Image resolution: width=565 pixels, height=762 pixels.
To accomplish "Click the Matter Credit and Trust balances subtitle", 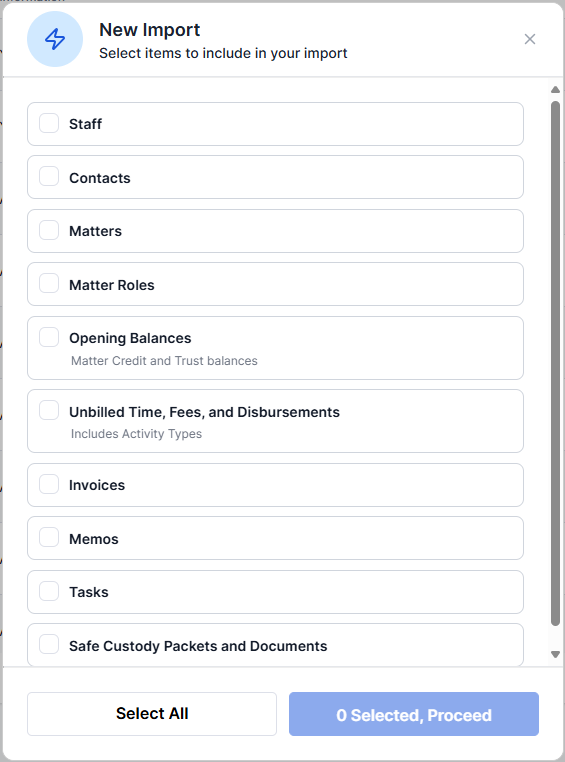I will click(x=164, y=361).
